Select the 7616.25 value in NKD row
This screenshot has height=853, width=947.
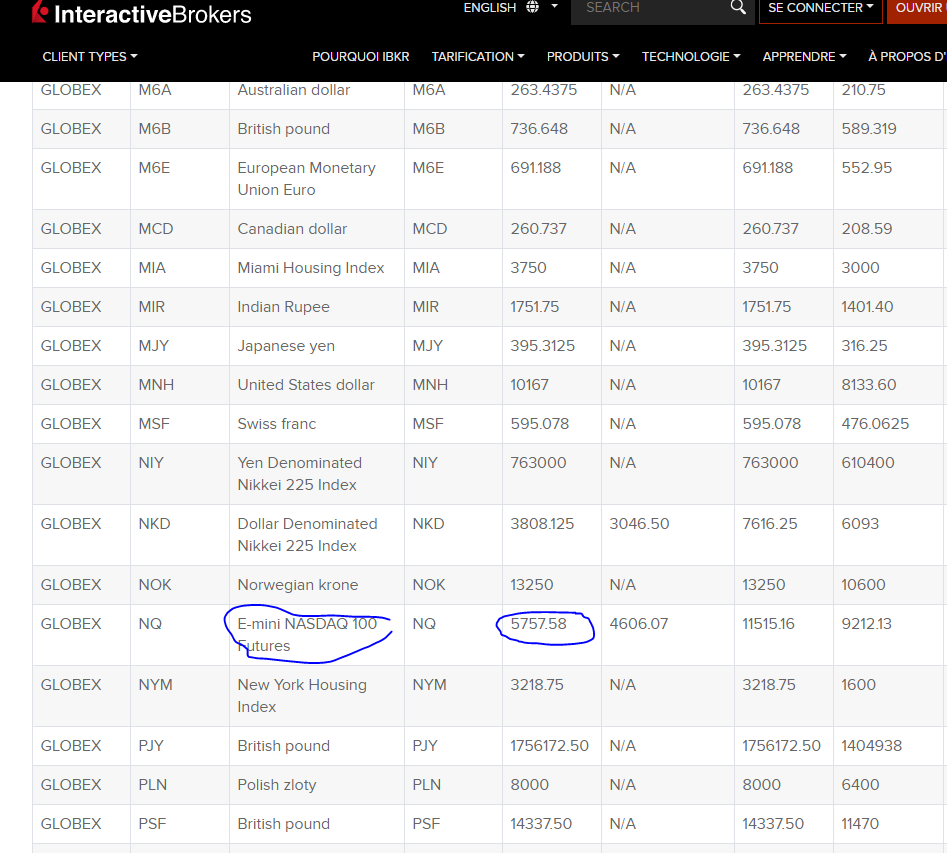[x=769, y=524]
